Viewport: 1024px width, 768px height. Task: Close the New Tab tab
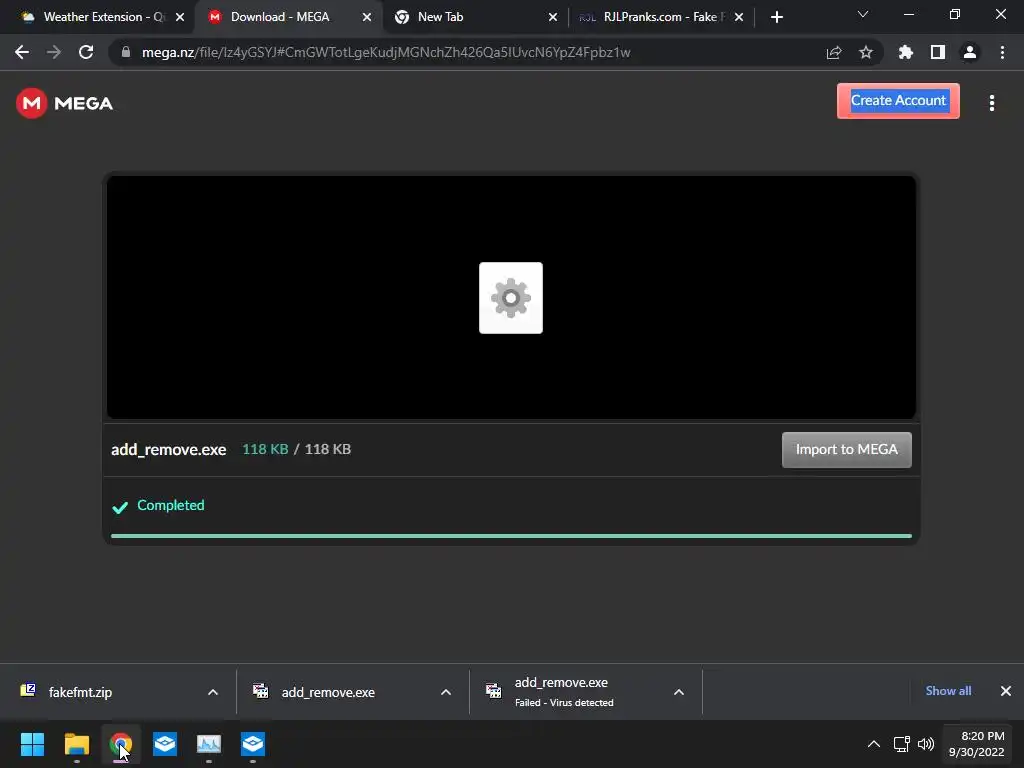click(x=553, y=17)
